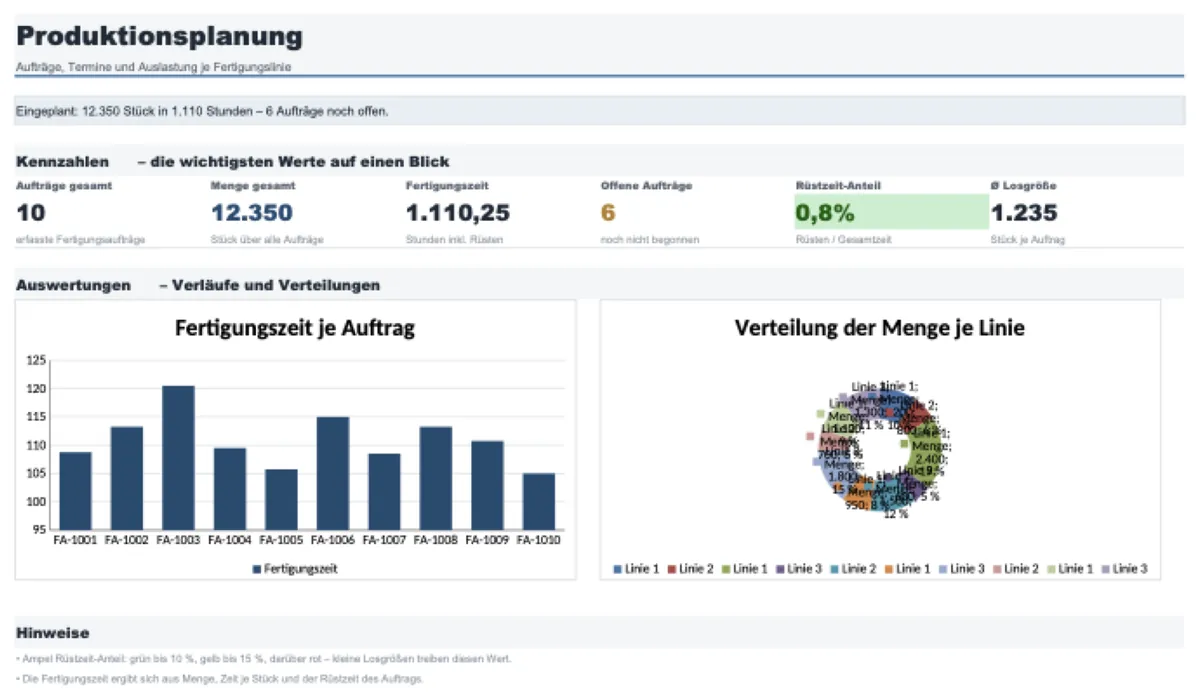The height and width of the screenshot is (699, 1200).
Task: Click the orange Linie 1 legend entry
Action: tap(907, 569)
